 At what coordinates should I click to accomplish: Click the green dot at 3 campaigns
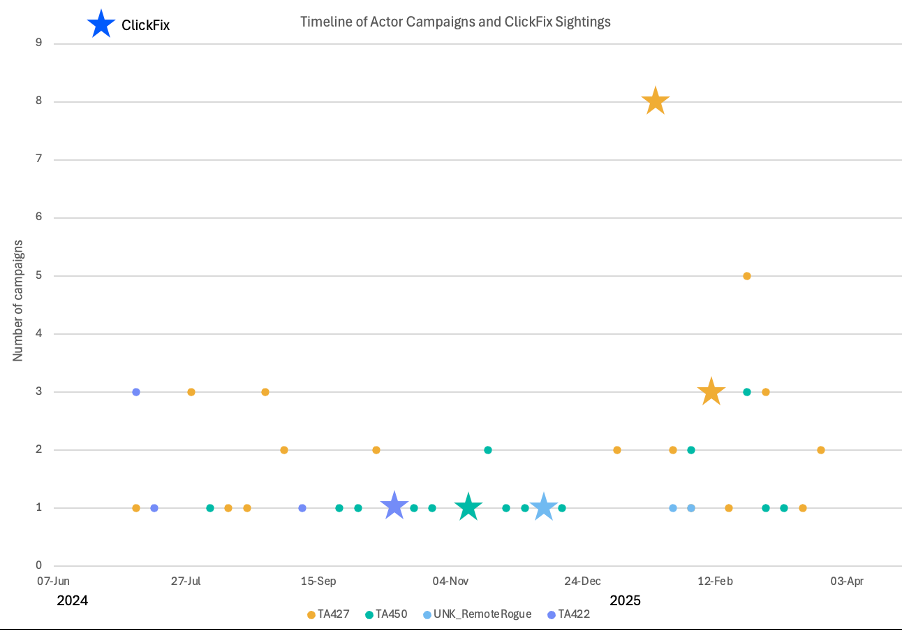(x=747, y=392)
